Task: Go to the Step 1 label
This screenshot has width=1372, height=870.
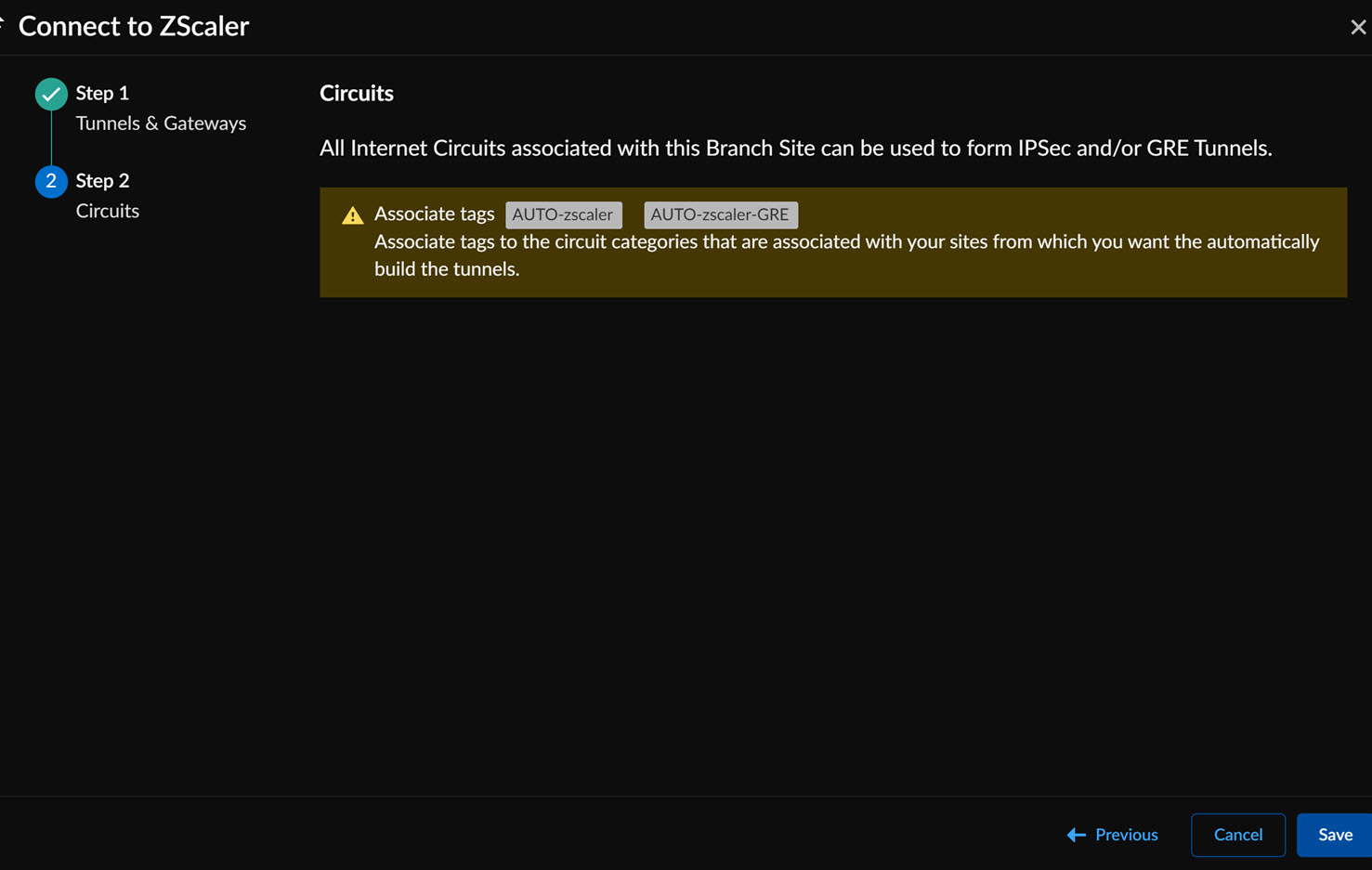Action: 102,93
